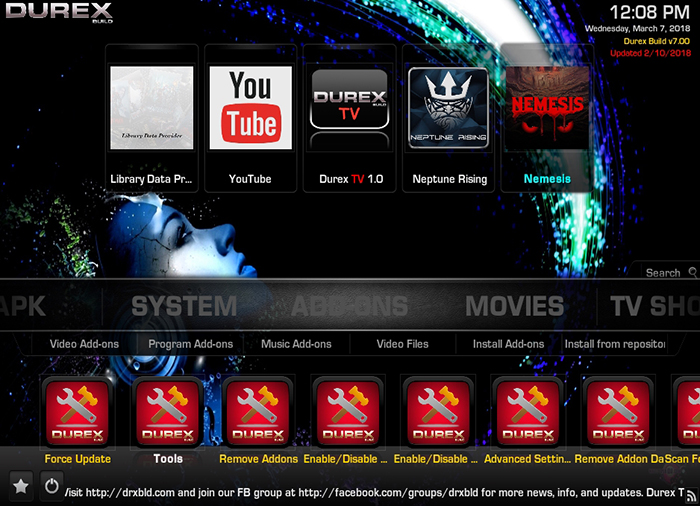Click the Updated 2/10/2018 text

coord(650,53)
